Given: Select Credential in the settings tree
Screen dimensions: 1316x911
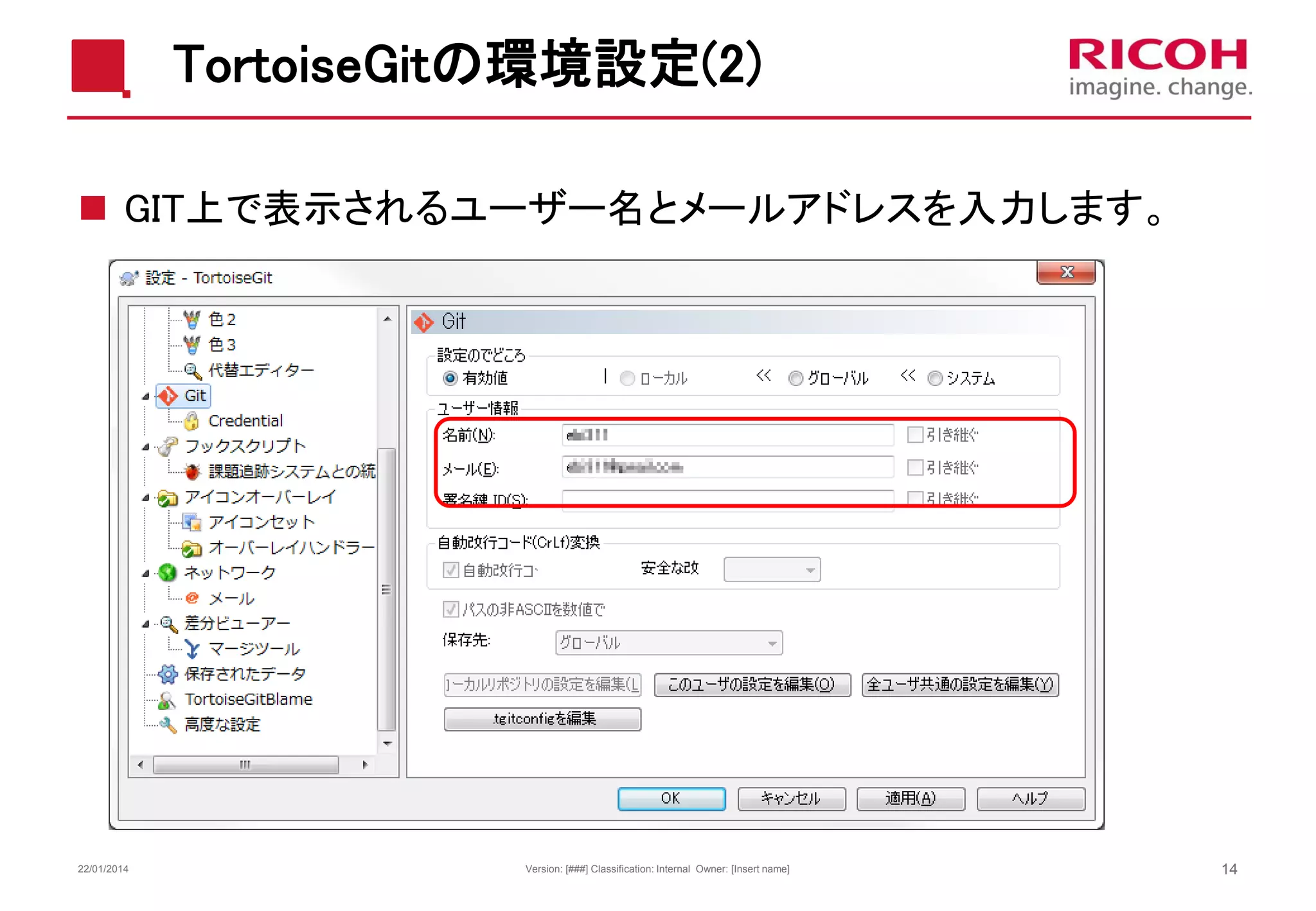Looking at the screenshot, I should point(245,421).
